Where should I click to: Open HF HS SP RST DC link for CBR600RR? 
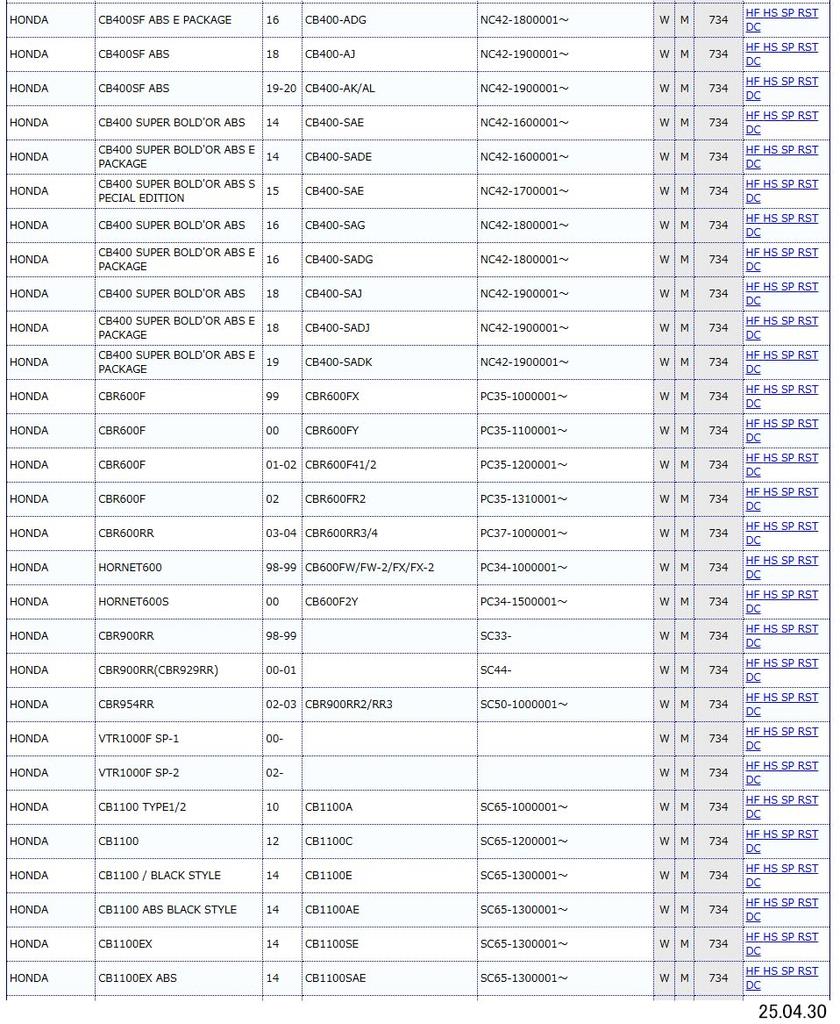[x=781, y=526]
